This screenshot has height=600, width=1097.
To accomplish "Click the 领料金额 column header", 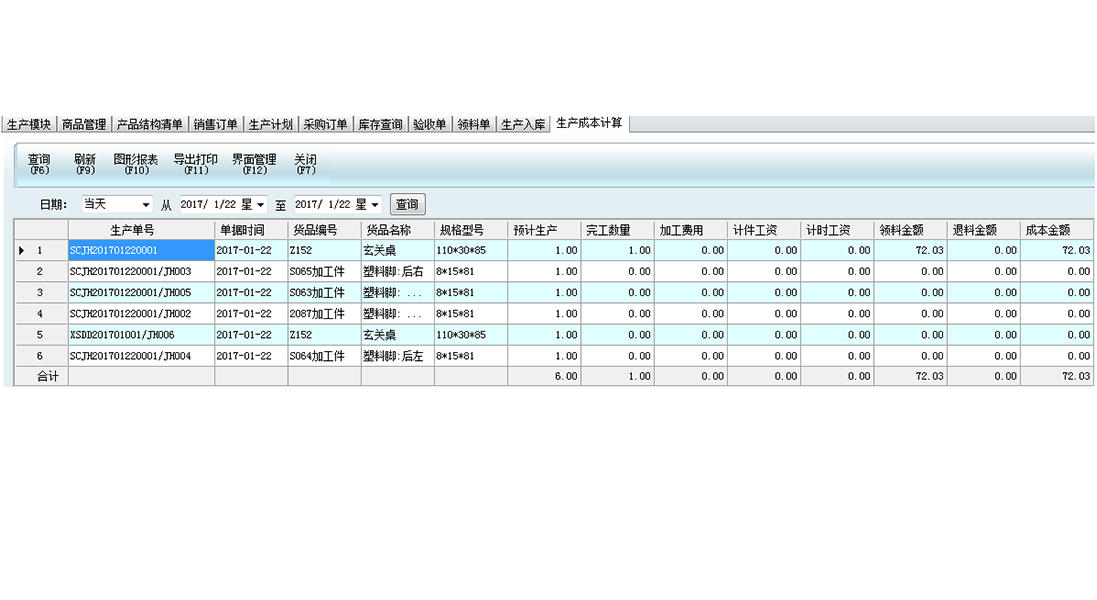I will (x=910, y=230).
